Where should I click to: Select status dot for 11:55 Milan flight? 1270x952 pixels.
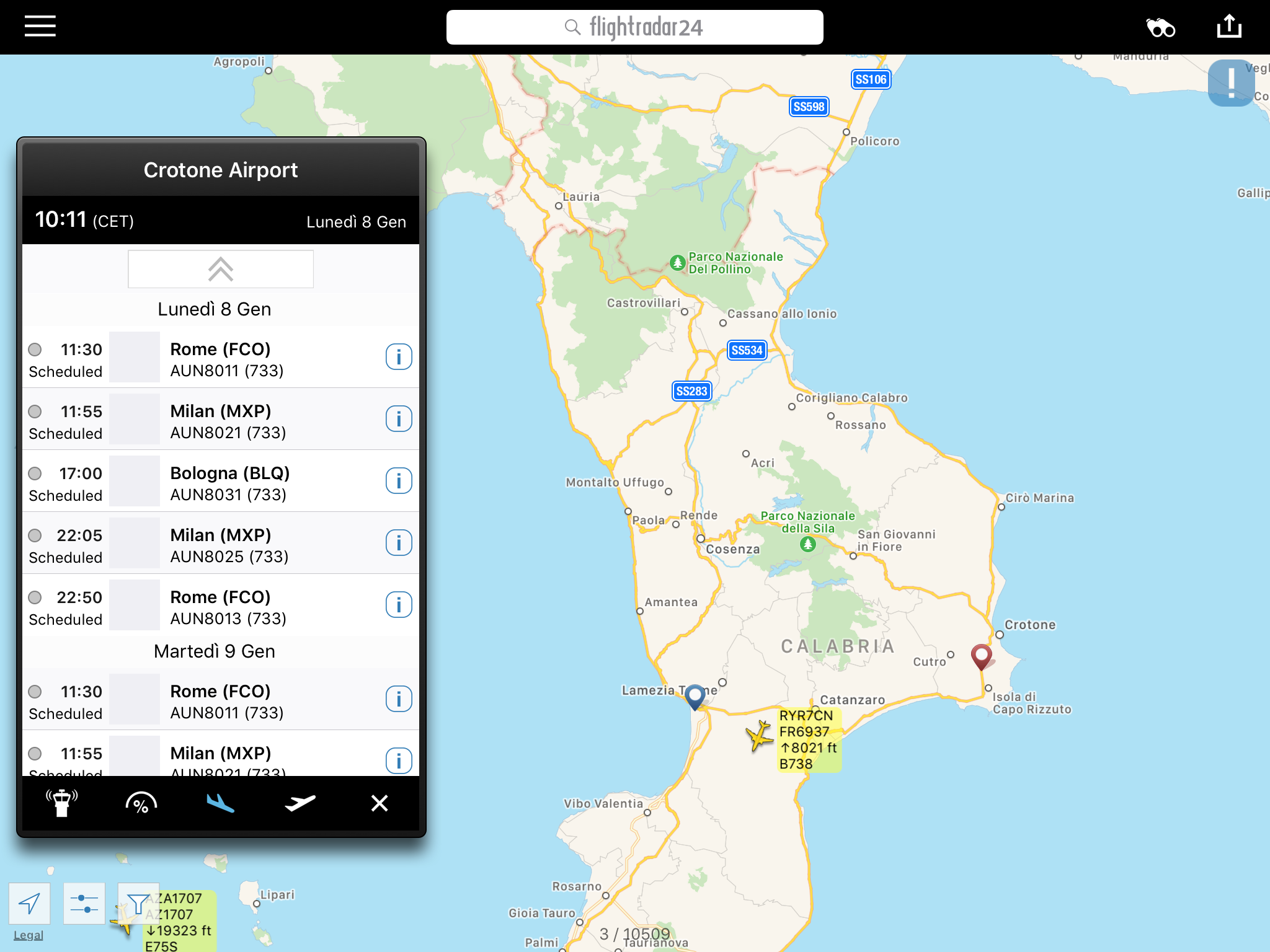point(35,412)
